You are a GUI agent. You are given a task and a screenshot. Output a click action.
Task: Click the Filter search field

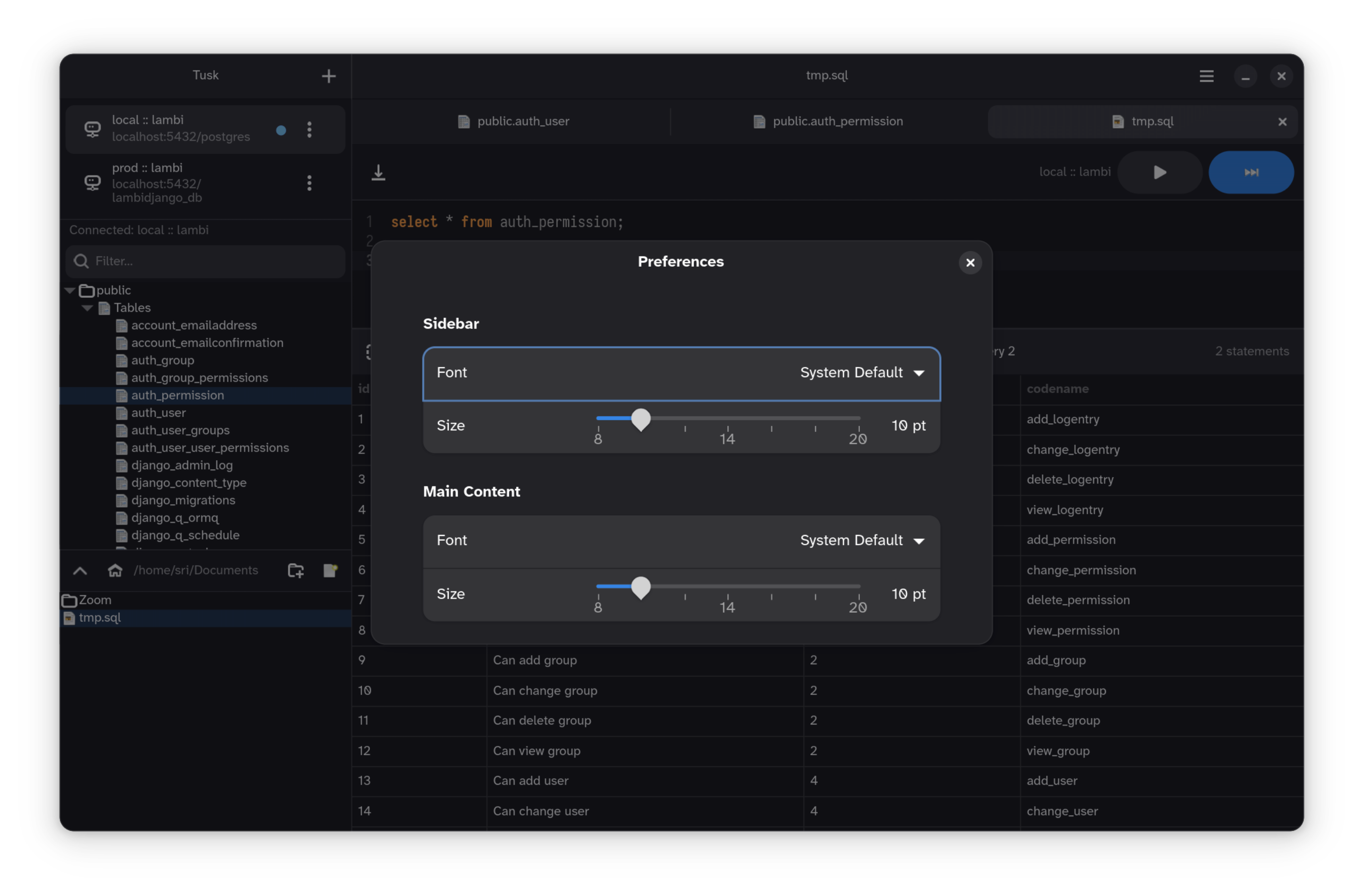click(205, 261)
